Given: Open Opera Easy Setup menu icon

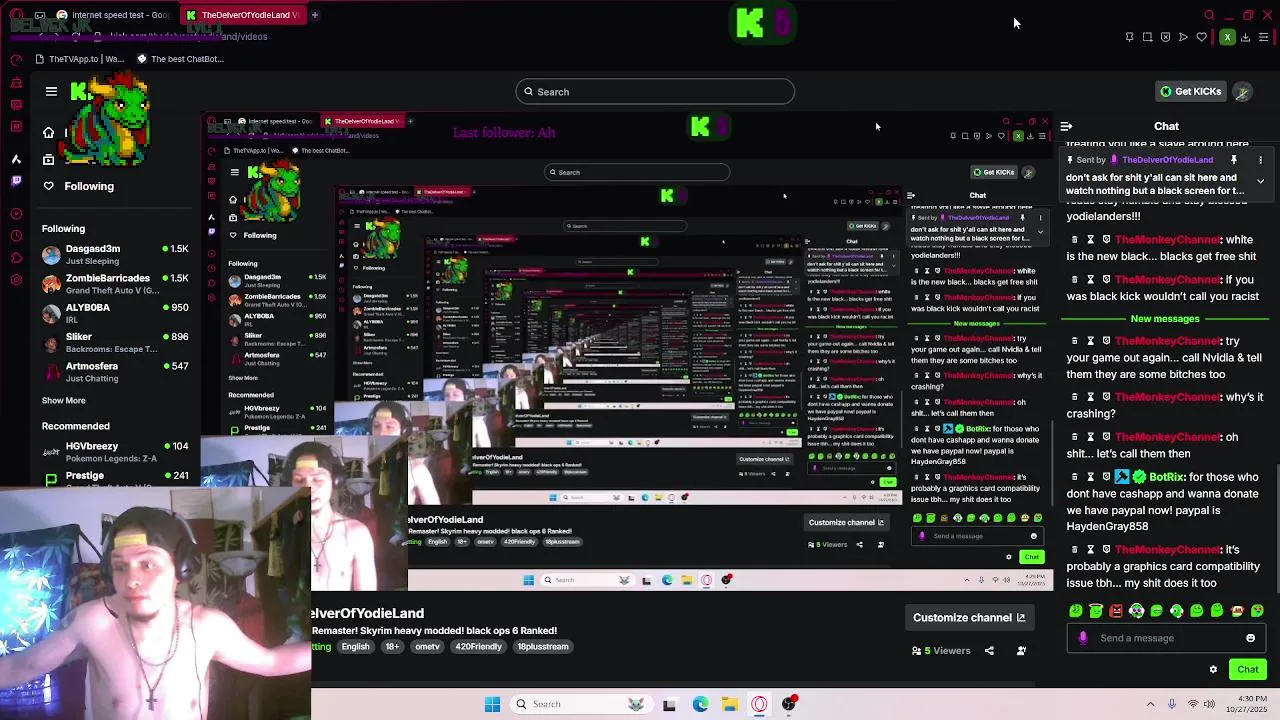Looking at the screenshot, I should click(1264, 37).
